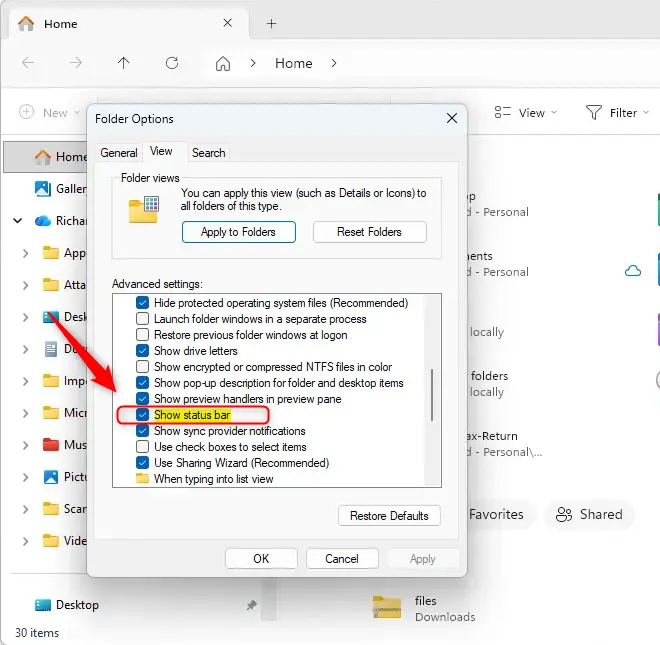The height and width of the screenshot is (645, 660).
Task: Click the advanced settings scrollbar thumb
Action: (x=432, y=395)
